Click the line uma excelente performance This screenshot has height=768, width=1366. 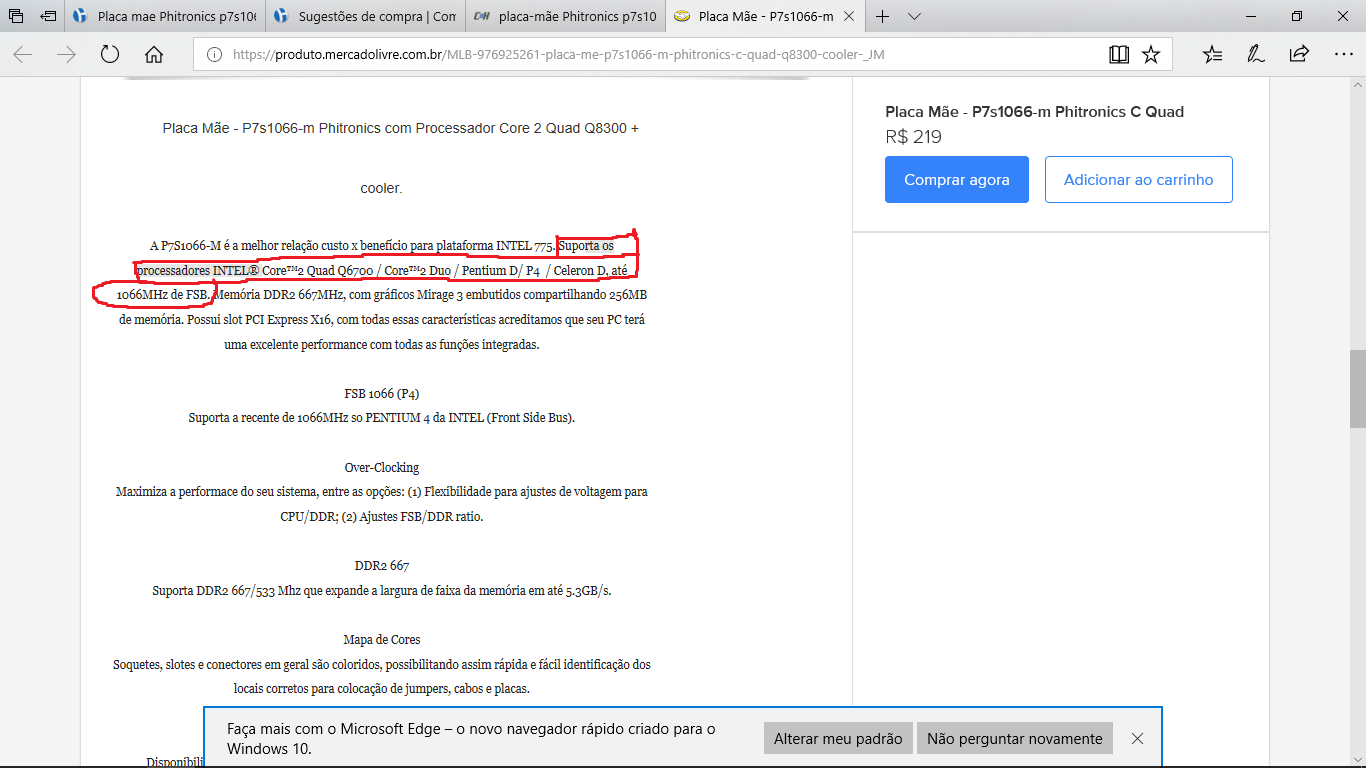coord(382,345)
